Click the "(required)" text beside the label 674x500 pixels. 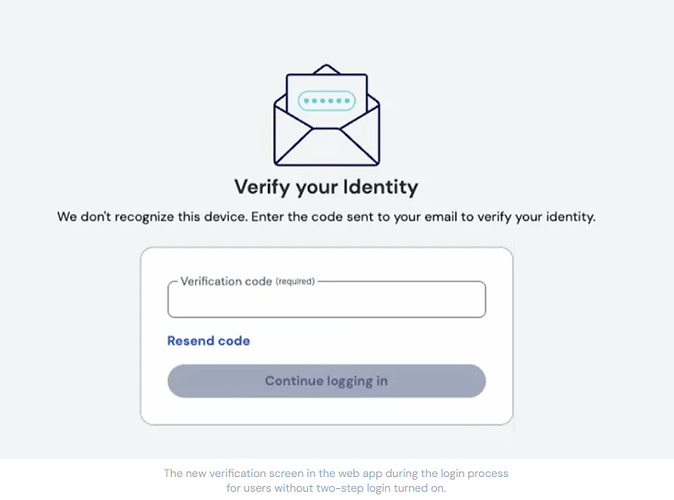(295, 282)
